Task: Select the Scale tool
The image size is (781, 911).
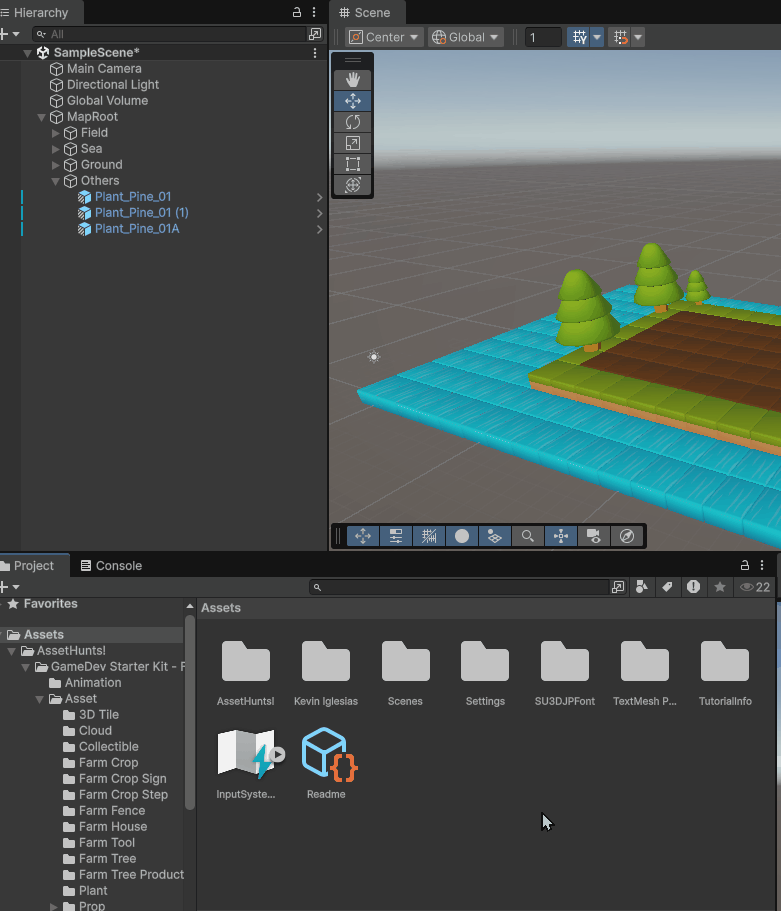Action: [353, 143]
